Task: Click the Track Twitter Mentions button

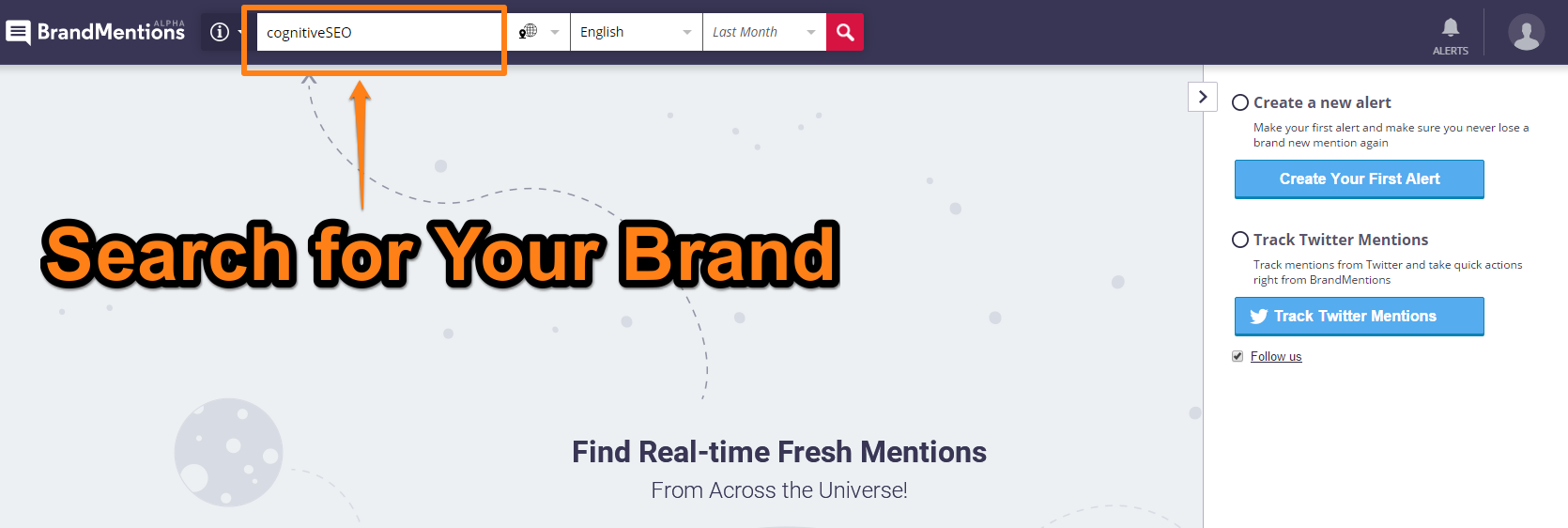Action: pyautogui.click(x=1360, y=316)
